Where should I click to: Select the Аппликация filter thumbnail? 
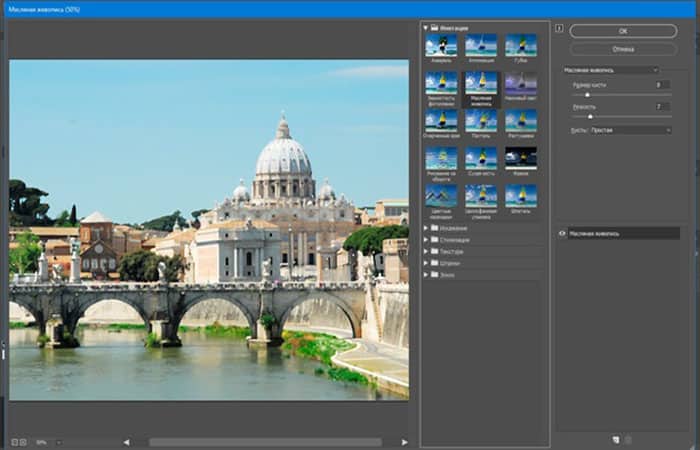click(481, 45)
